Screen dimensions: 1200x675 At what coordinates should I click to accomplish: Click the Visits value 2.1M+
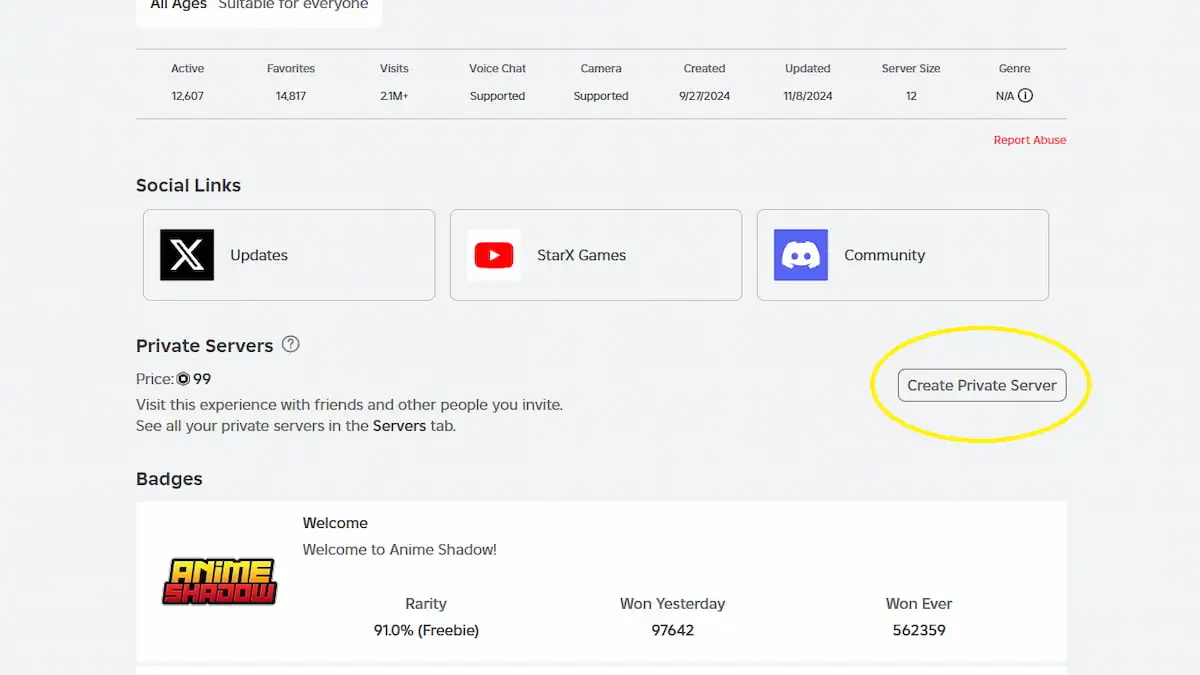(x=394, y=96)
